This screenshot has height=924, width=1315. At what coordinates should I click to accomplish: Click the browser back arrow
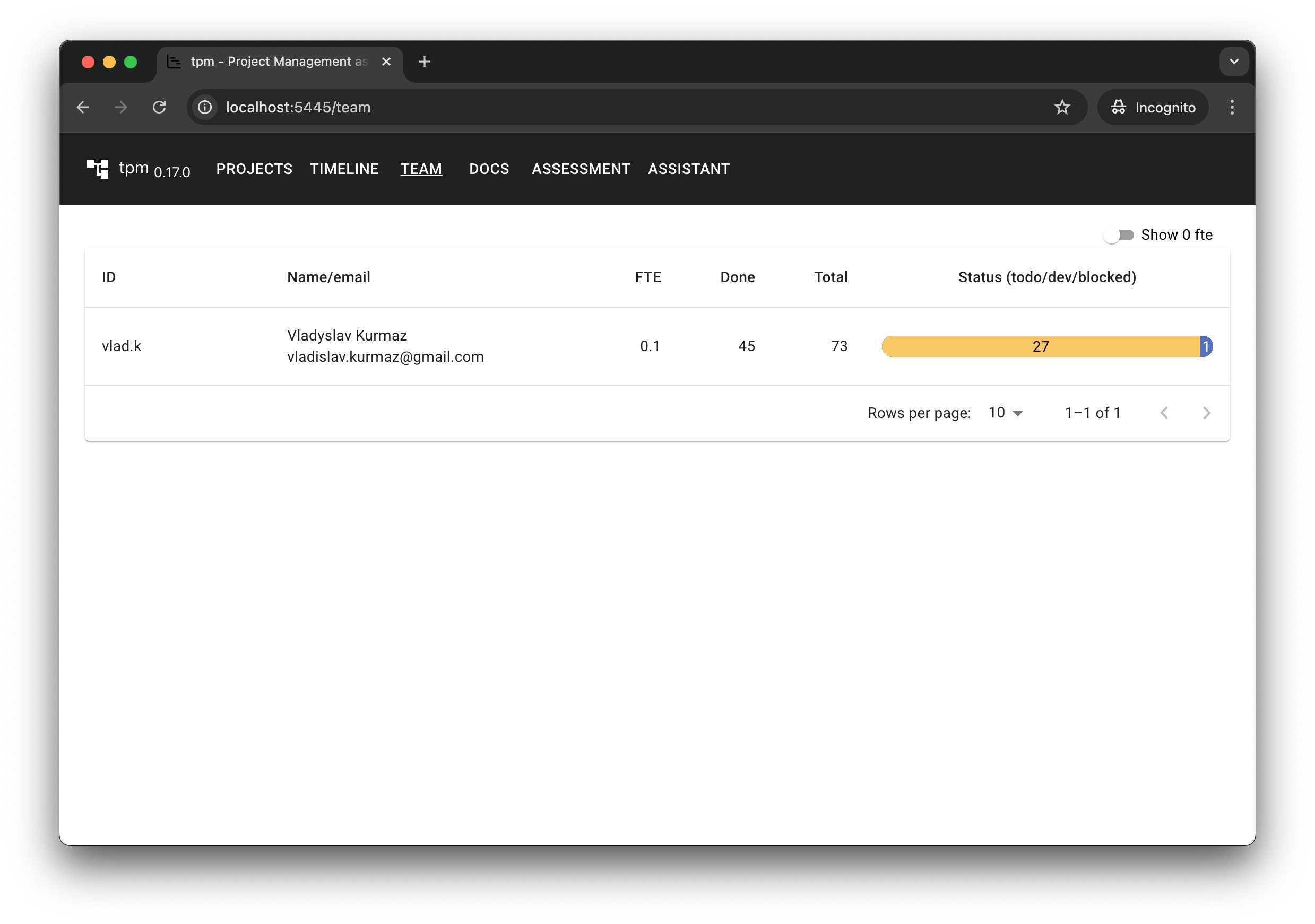pos(83,107)
